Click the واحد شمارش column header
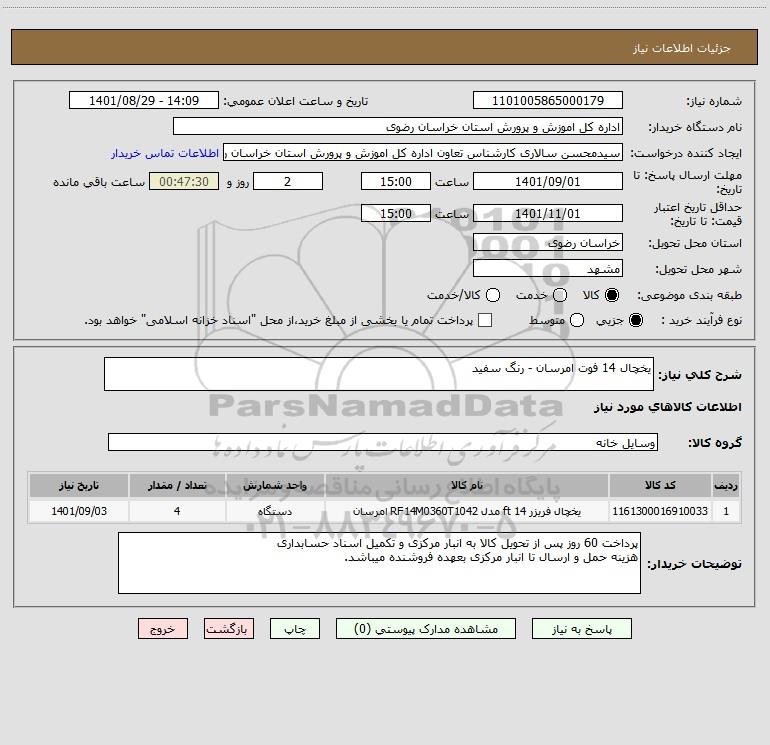 coord(275,485)
